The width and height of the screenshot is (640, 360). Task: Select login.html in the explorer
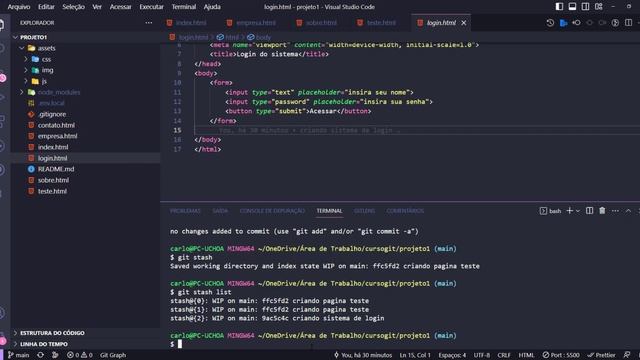[x=52, y=158]
